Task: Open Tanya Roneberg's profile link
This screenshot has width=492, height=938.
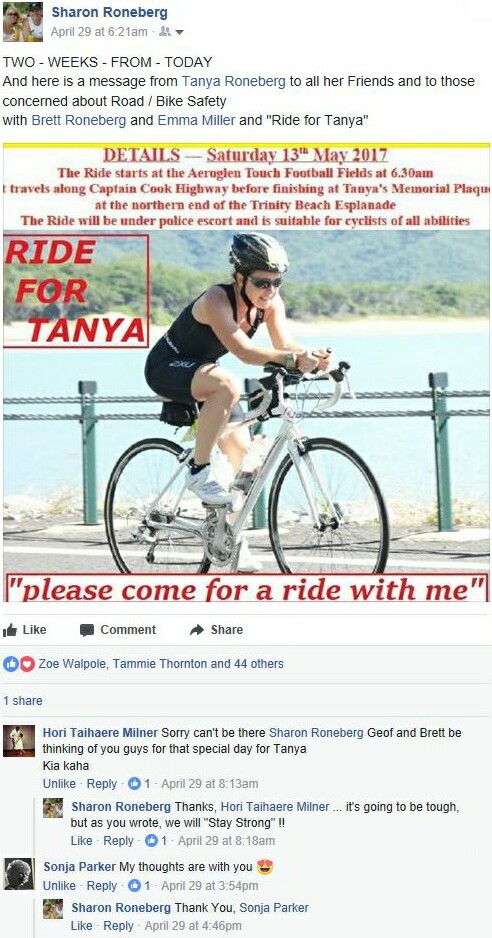Action: [233, 81]
